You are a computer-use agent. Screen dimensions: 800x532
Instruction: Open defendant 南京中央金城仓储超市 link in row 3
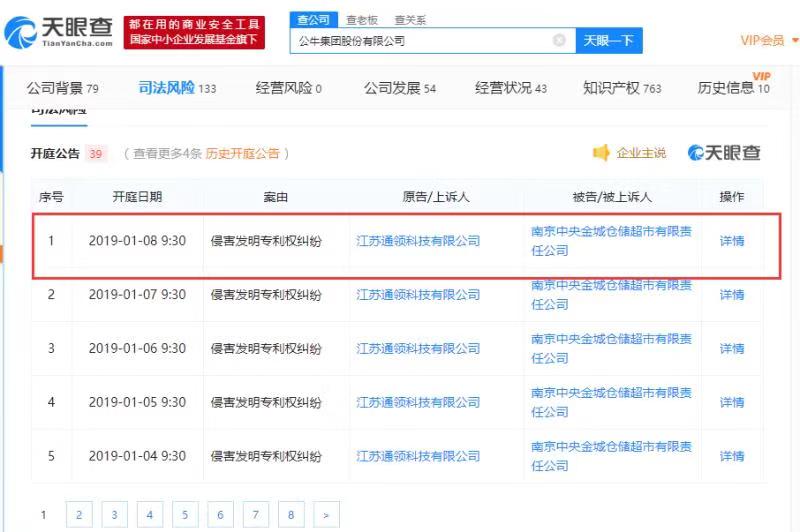(611, 348)
